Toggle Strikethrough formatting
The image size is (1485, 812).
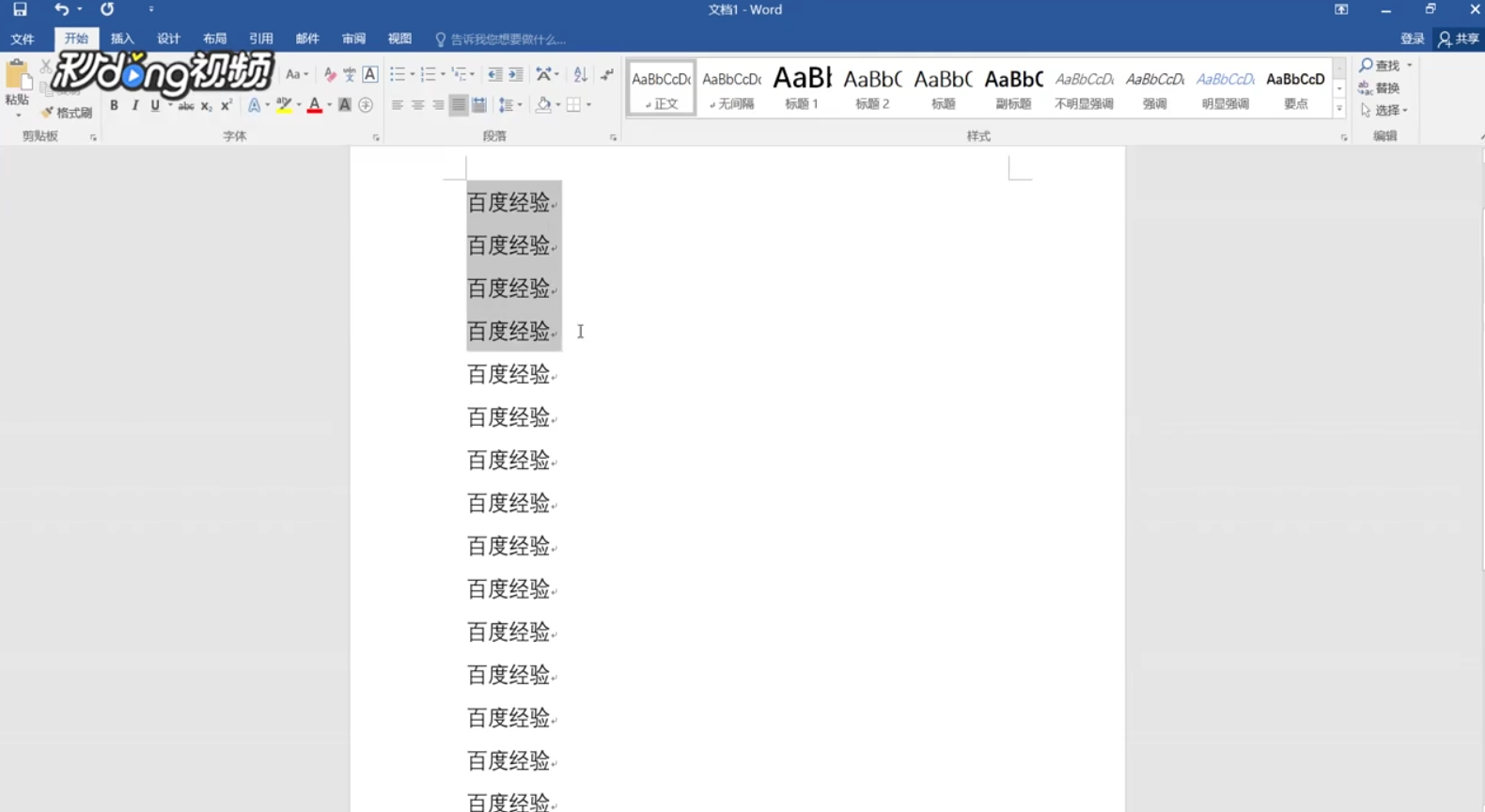186,105
